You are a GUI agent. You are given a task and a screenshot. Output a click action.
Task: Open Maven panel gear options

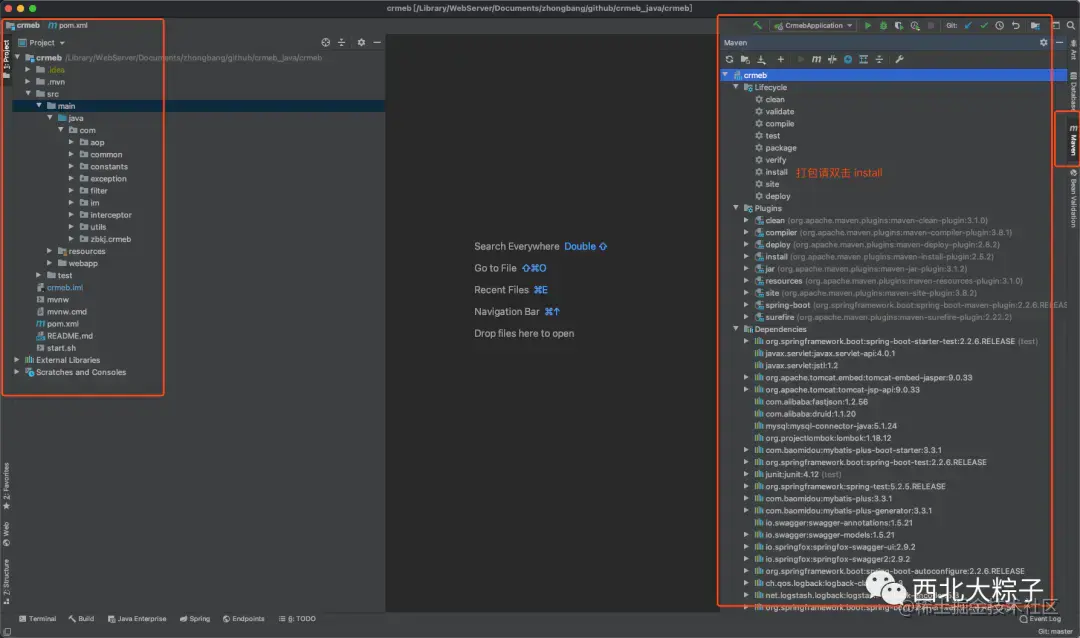click(x=1043, y=43)
